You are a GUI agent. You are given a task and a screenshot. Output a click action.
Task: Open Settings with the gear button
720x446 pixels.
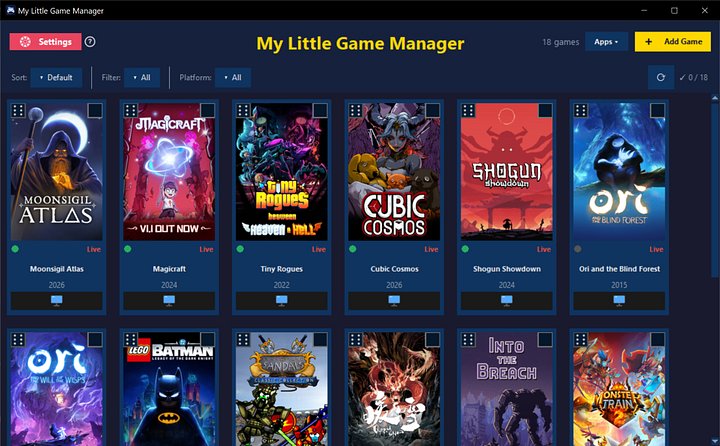[x=45, y=42]
